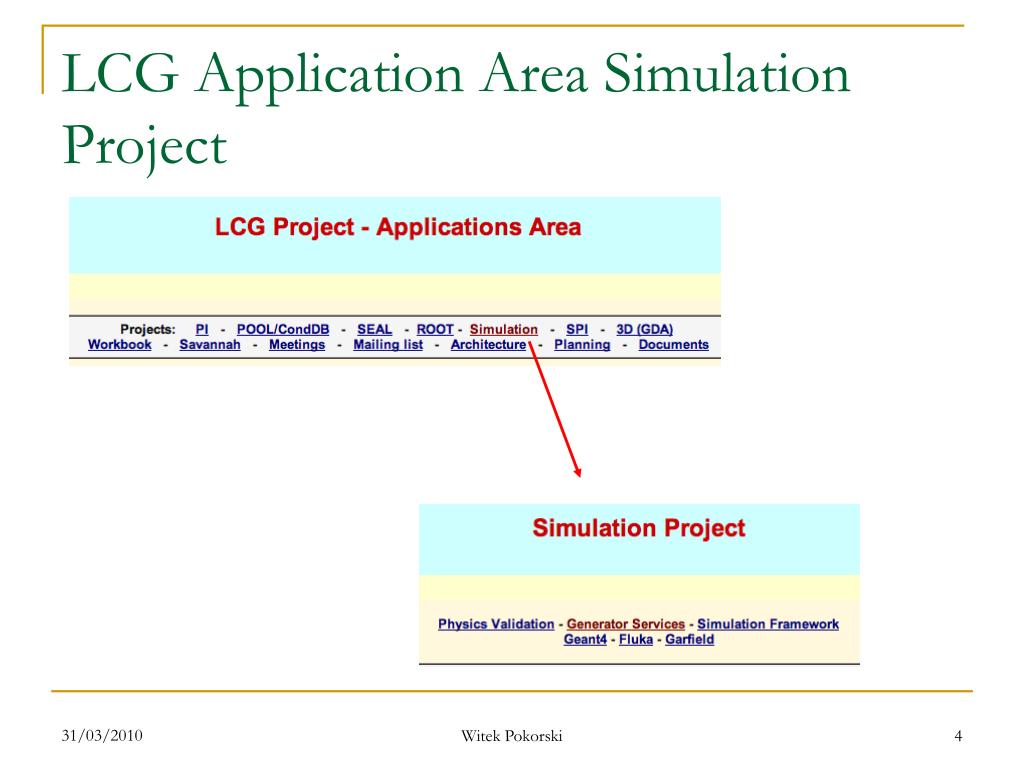Screen dimensions: 1024x768
Task: Click the 'Simulation Project' heading
Action: click(x=639, y=528)
